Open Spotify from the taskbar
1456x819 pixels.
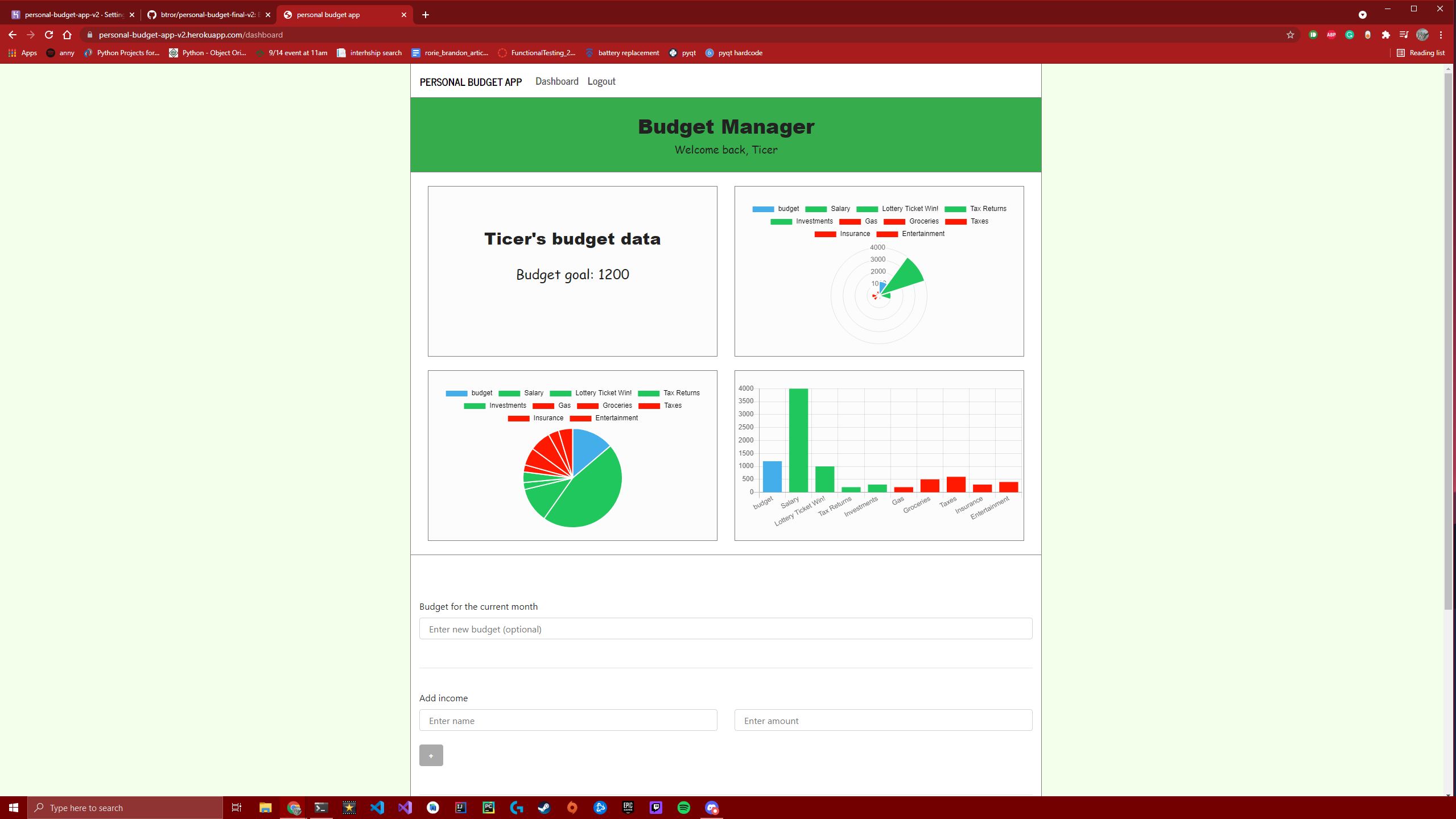683,808
